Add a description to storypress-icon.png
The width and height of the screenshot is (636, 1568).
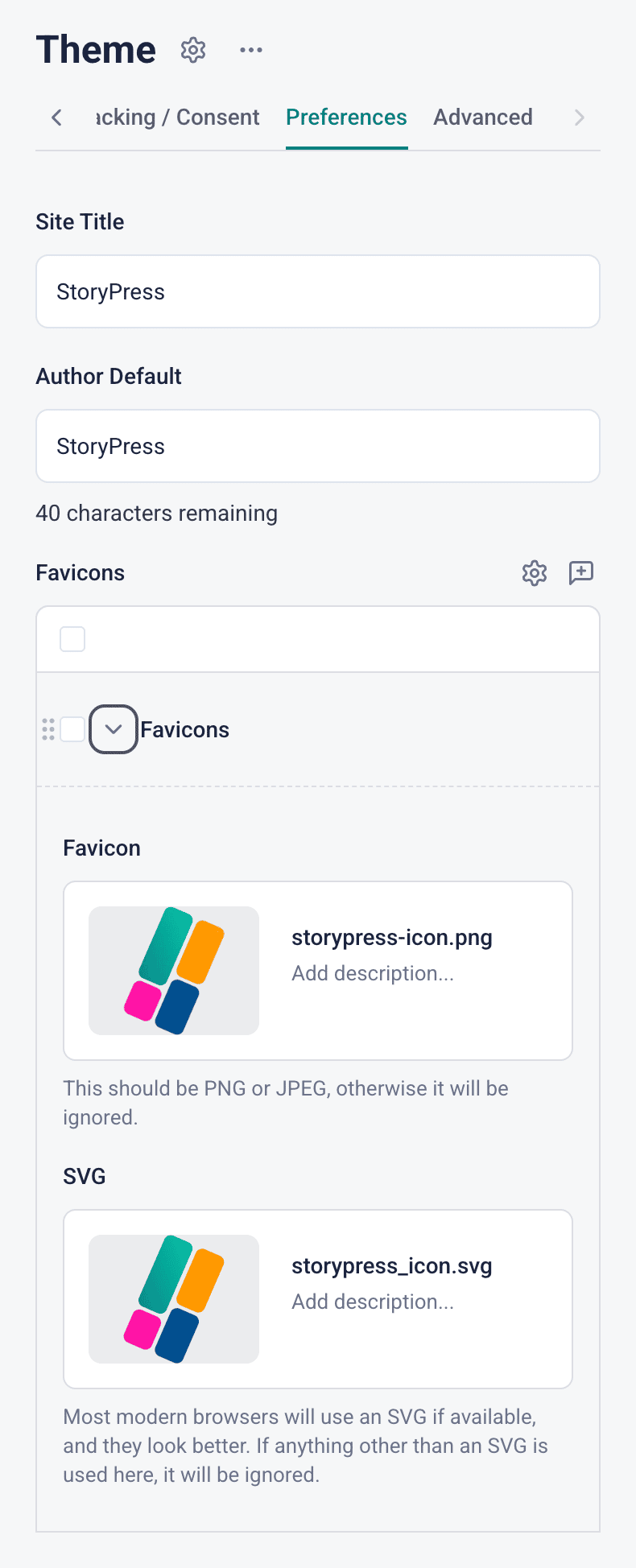tap(373, 973)
